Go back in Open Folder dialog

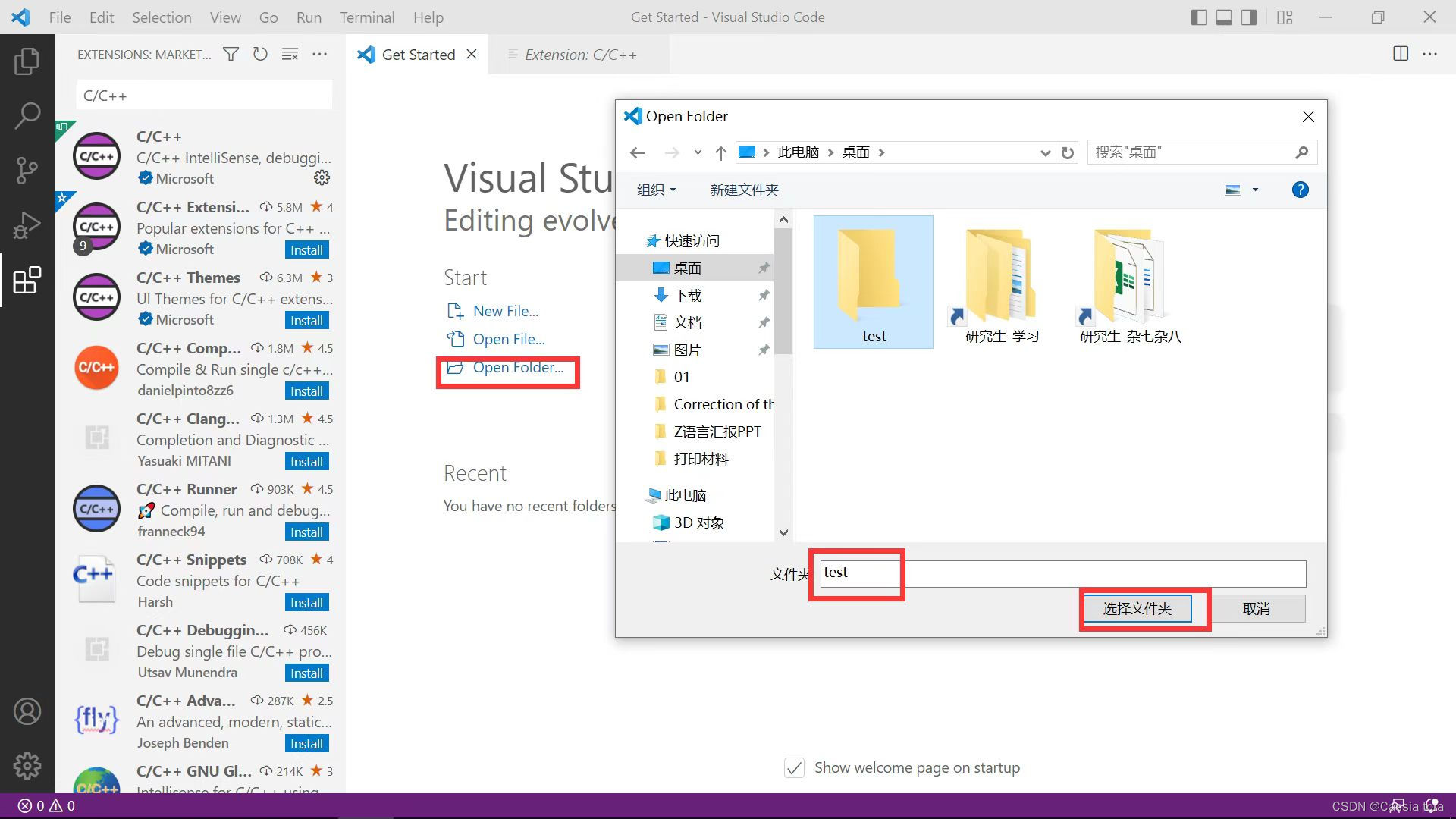pyautogui.click(x=638, y=152)
